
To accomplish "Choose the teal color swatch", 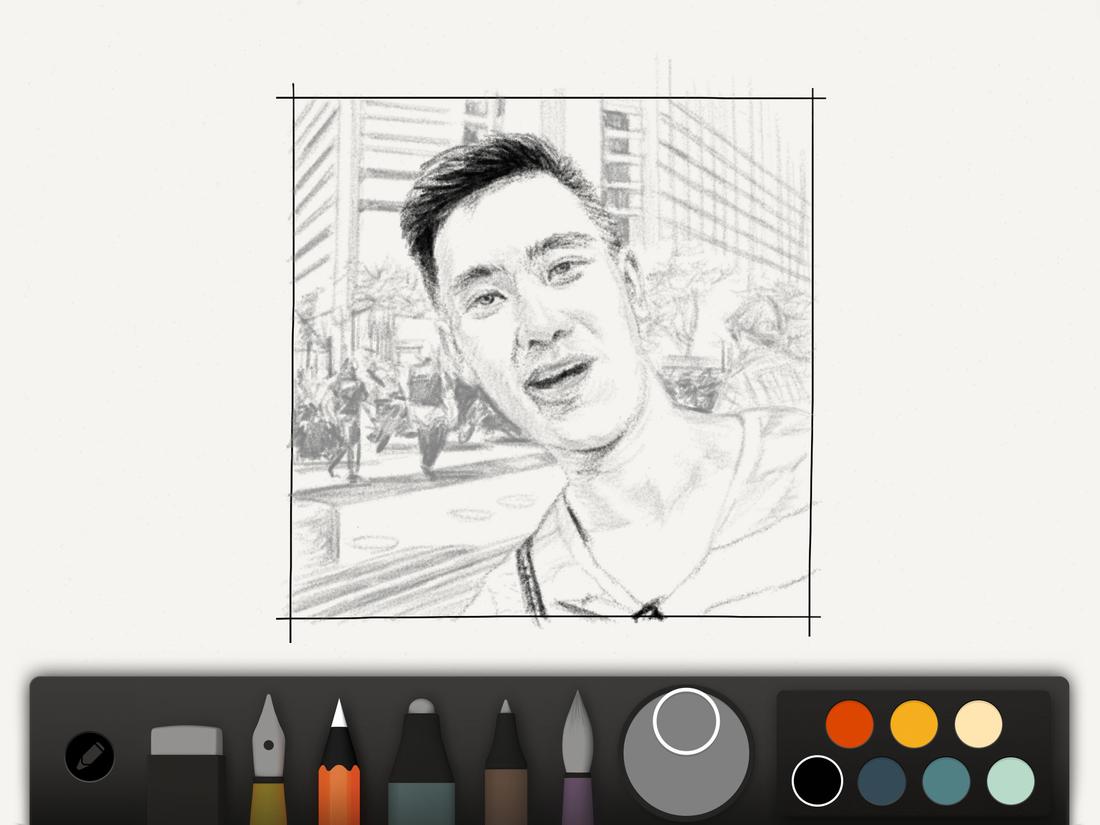I will (948, 783).
